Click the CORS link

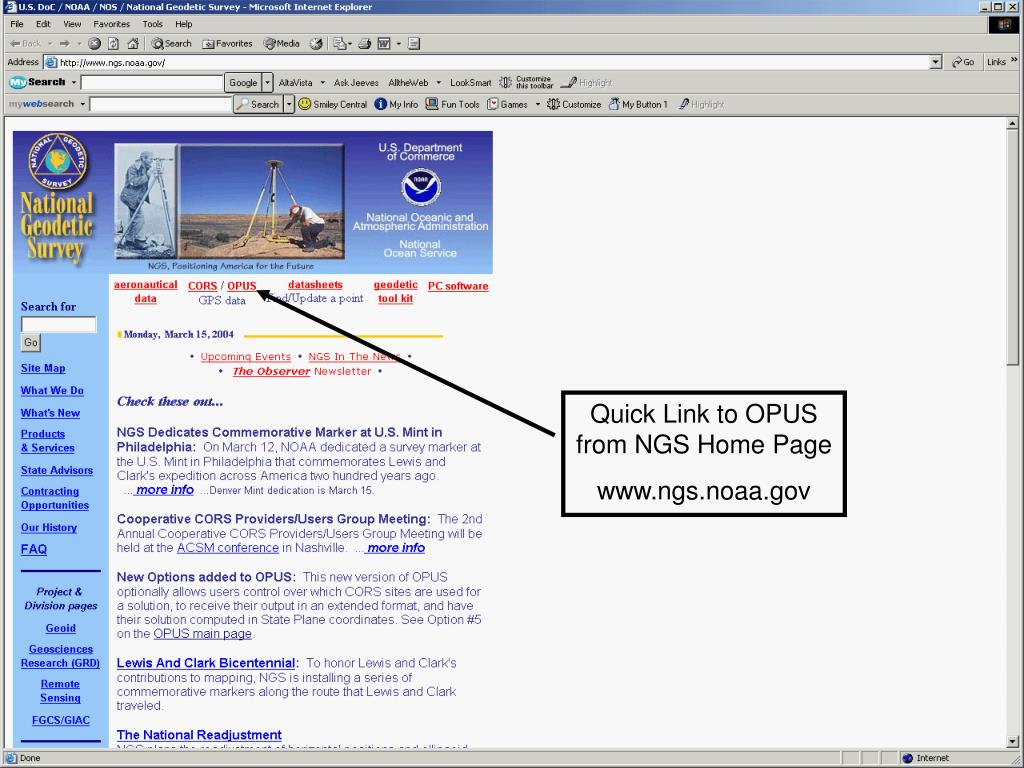[x=202, y=286]
